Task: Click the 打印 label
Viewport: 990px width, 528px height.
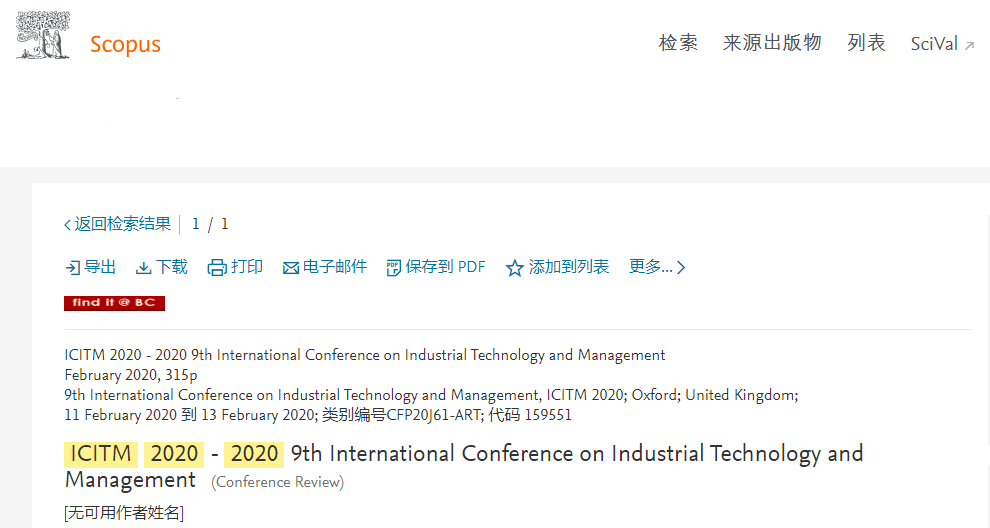Action: pyautogui.click(x=247, y=267)
